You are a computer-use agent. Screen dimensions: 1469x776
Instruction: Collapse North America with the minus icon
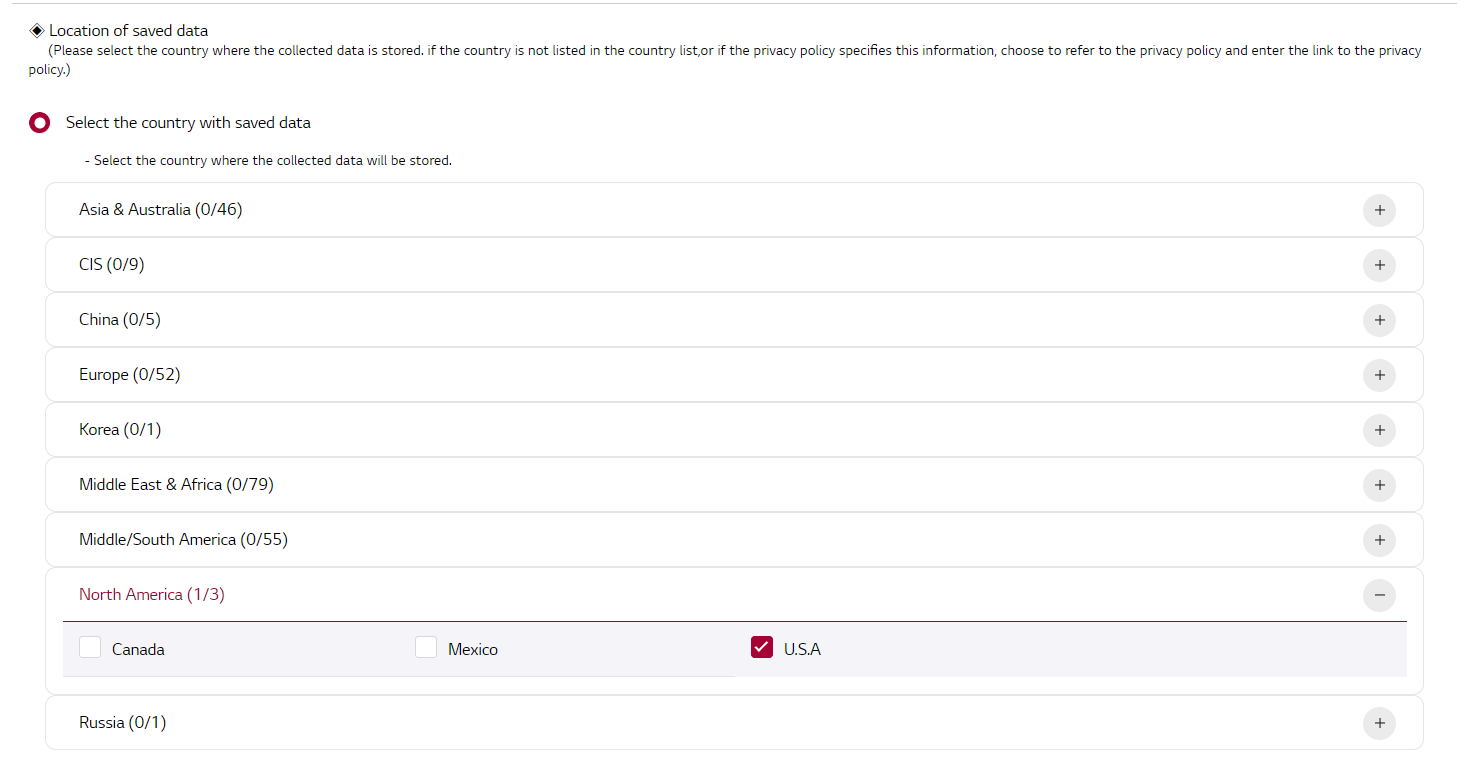click(1379, 595)
